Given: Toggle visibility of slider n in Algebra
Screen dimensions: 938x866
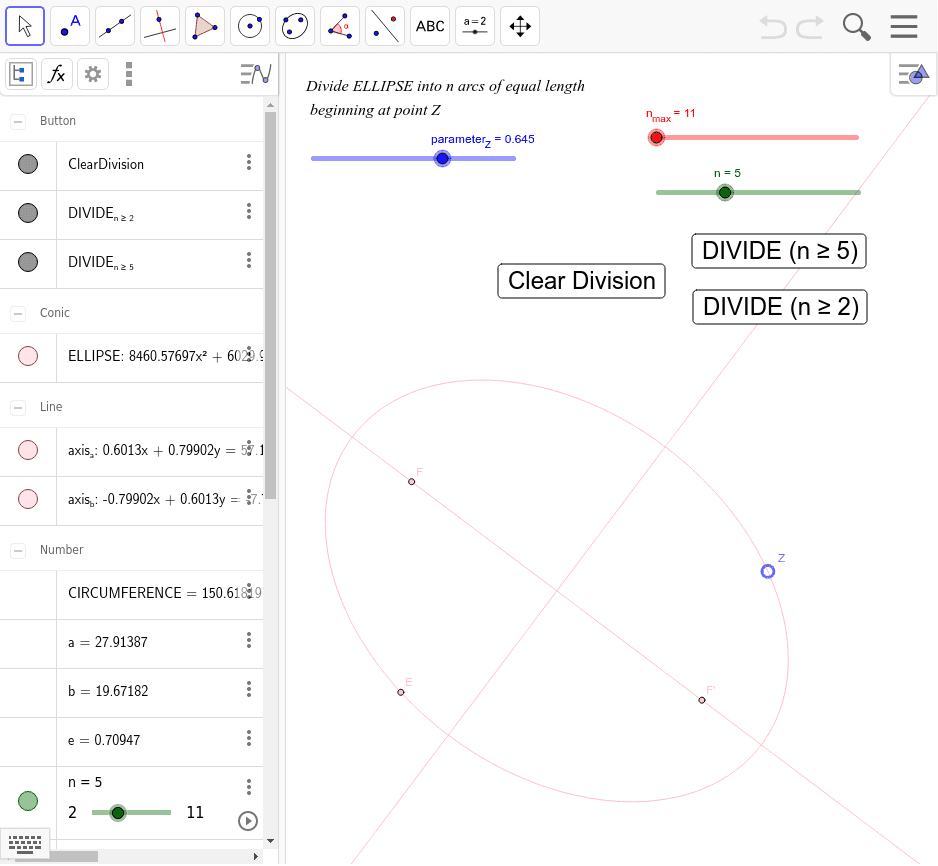Looking at the screenshot, I should (28, 801).
